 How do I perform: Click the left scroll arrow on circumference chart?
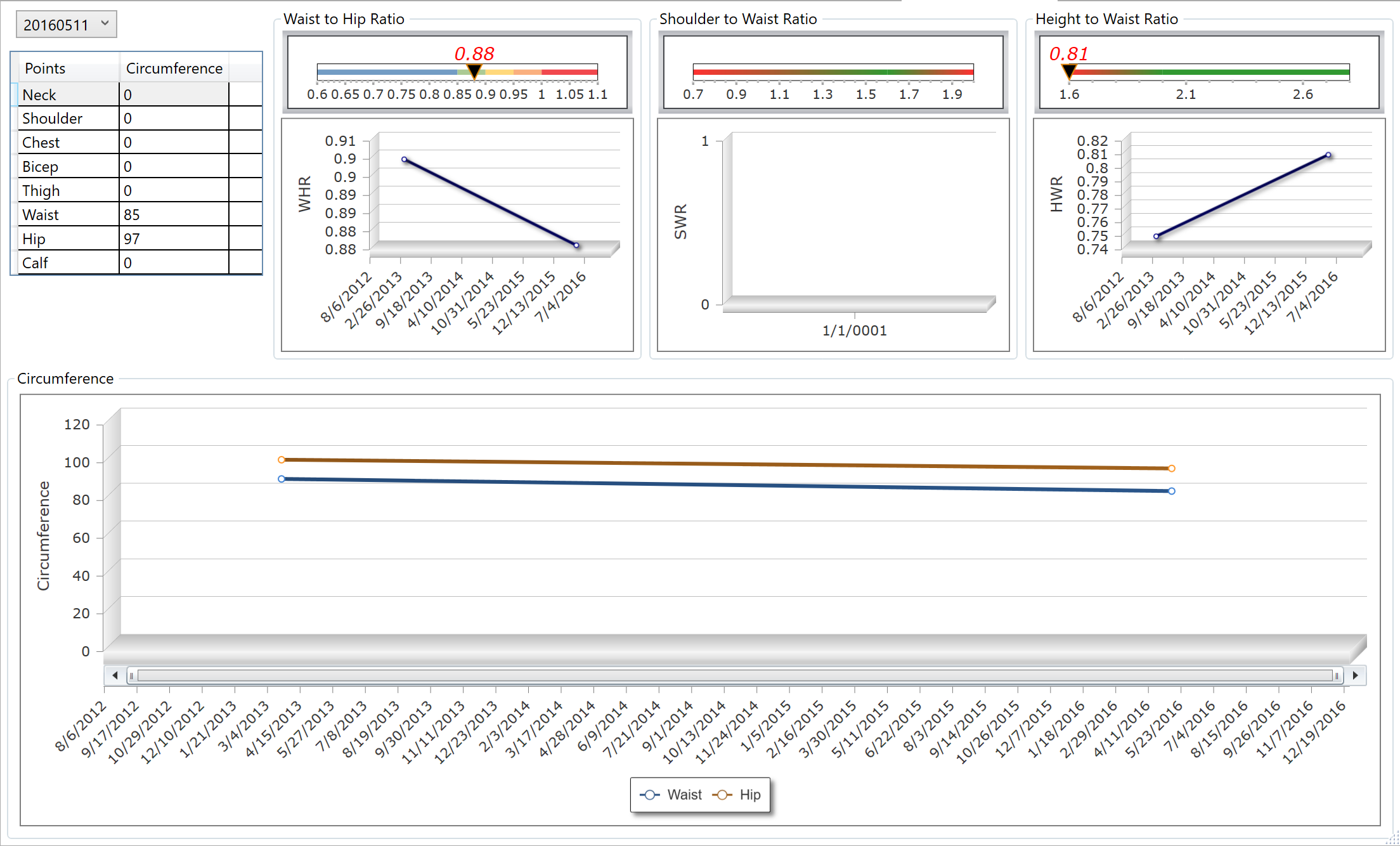(115, 675)
